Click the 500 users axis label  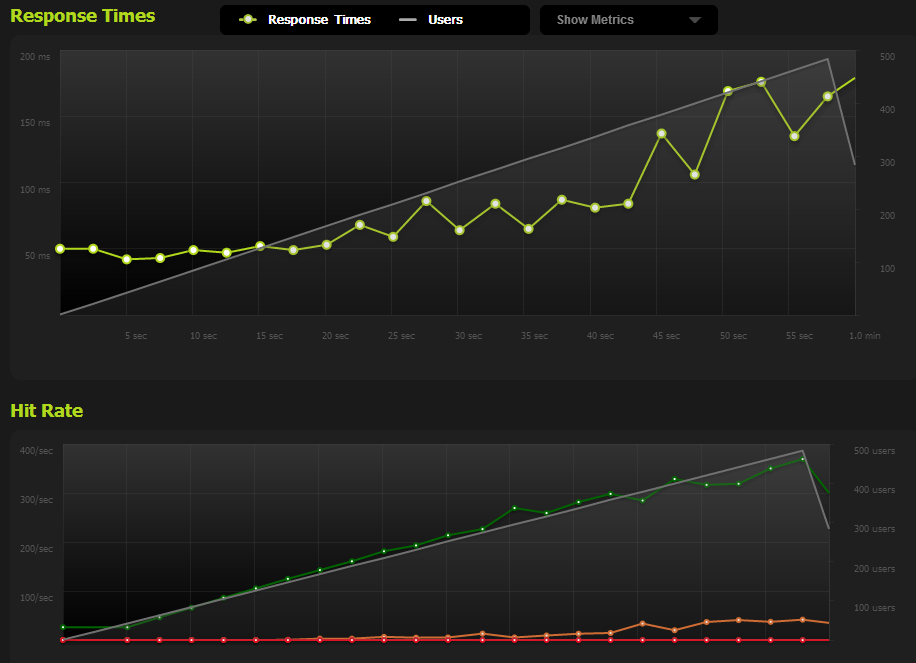coord(875,451)
